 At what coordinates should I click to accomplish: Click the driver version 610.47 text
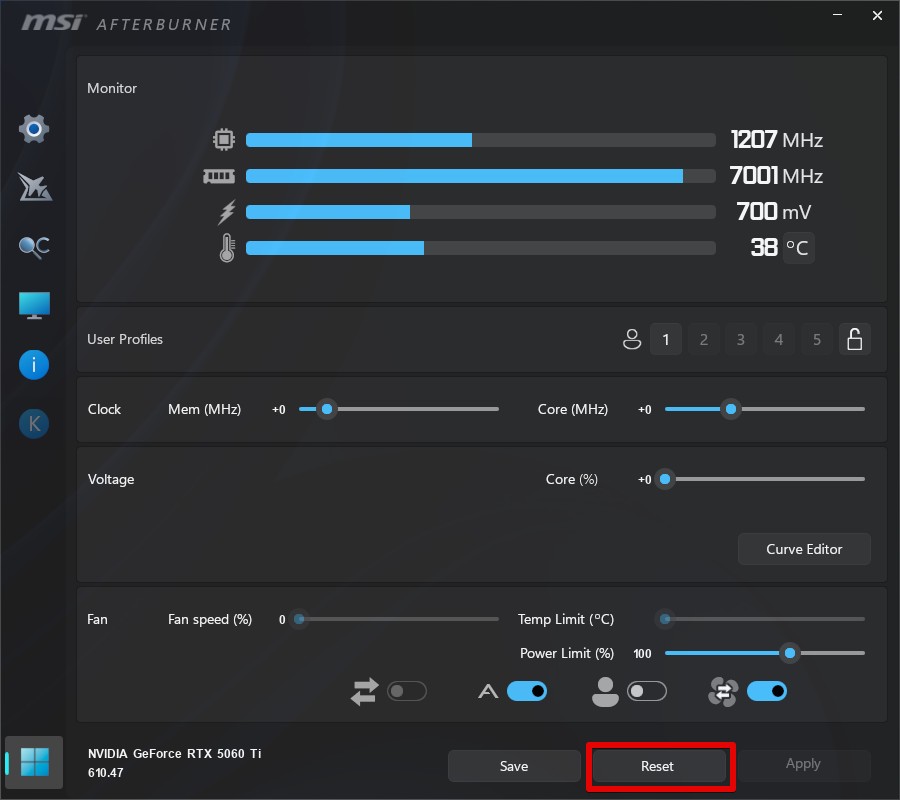click(106, 773)
